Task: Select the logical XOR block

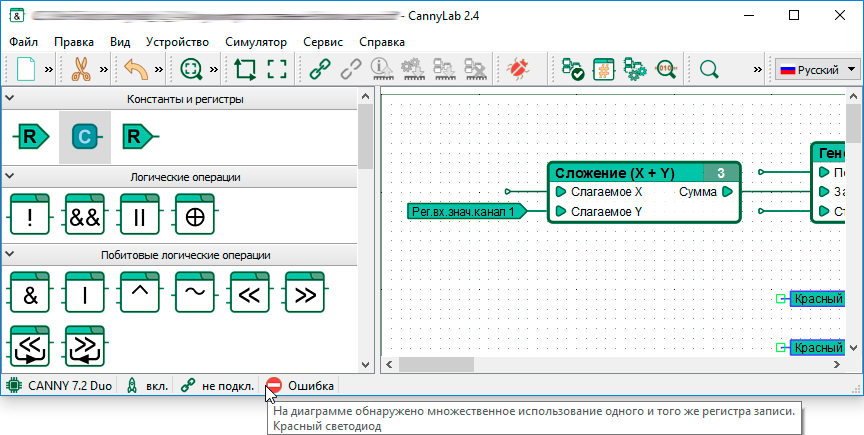Action: click(195, 215)
